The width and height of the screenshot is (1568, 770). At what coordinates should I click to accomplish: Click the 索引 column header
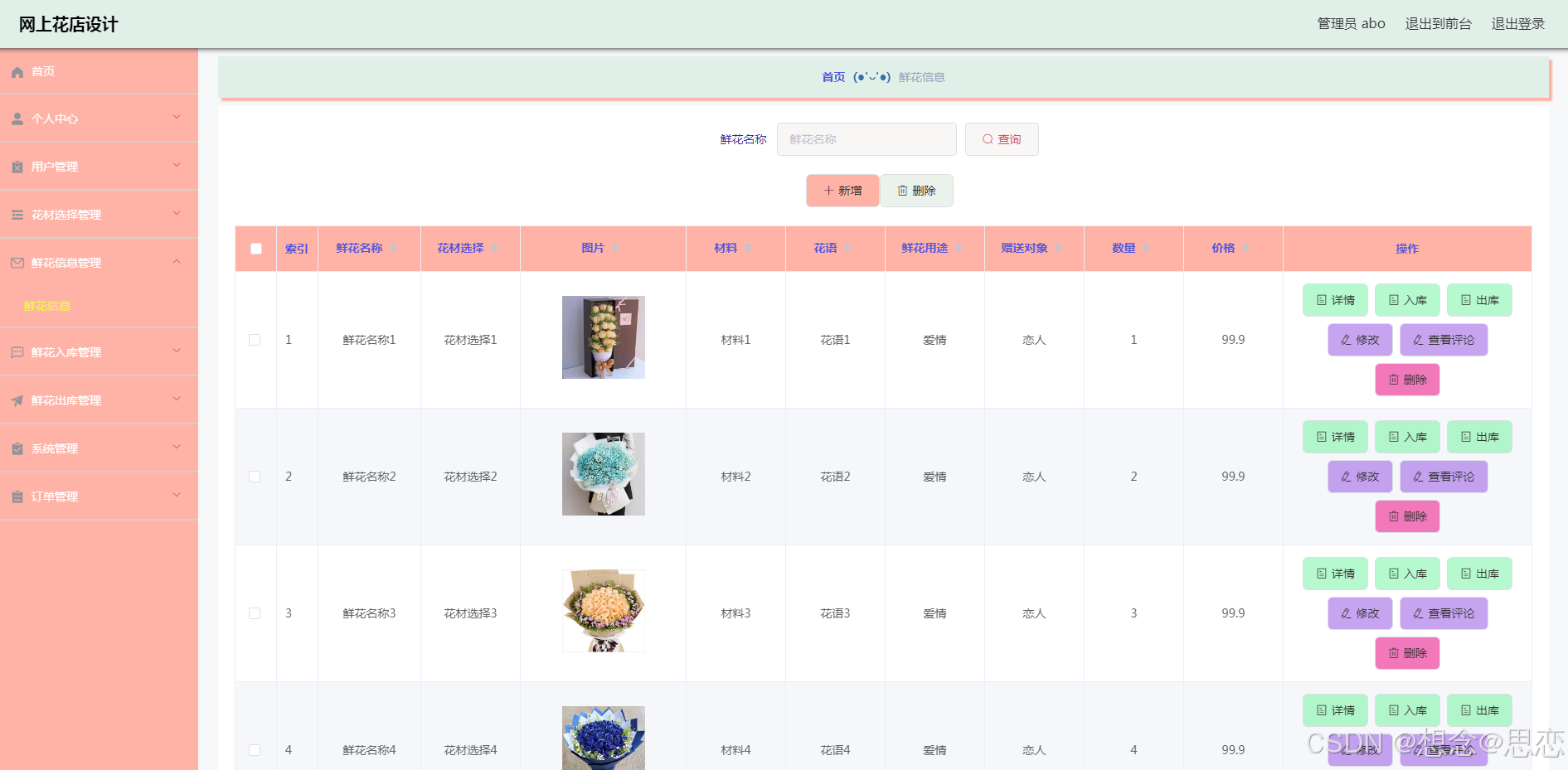coord(297,249)
